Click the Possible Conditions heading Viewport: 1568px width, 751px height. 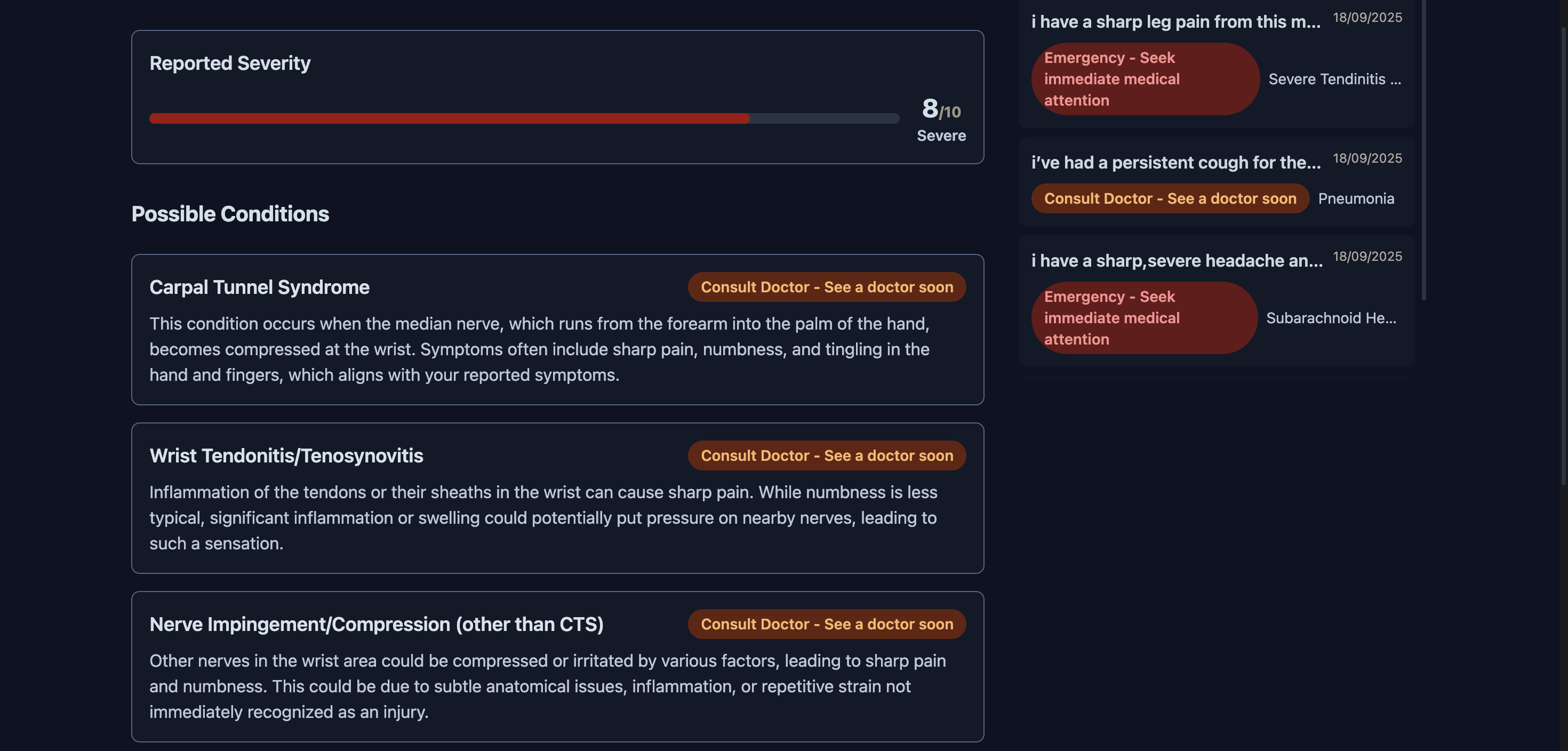click(x=230, y=213)
